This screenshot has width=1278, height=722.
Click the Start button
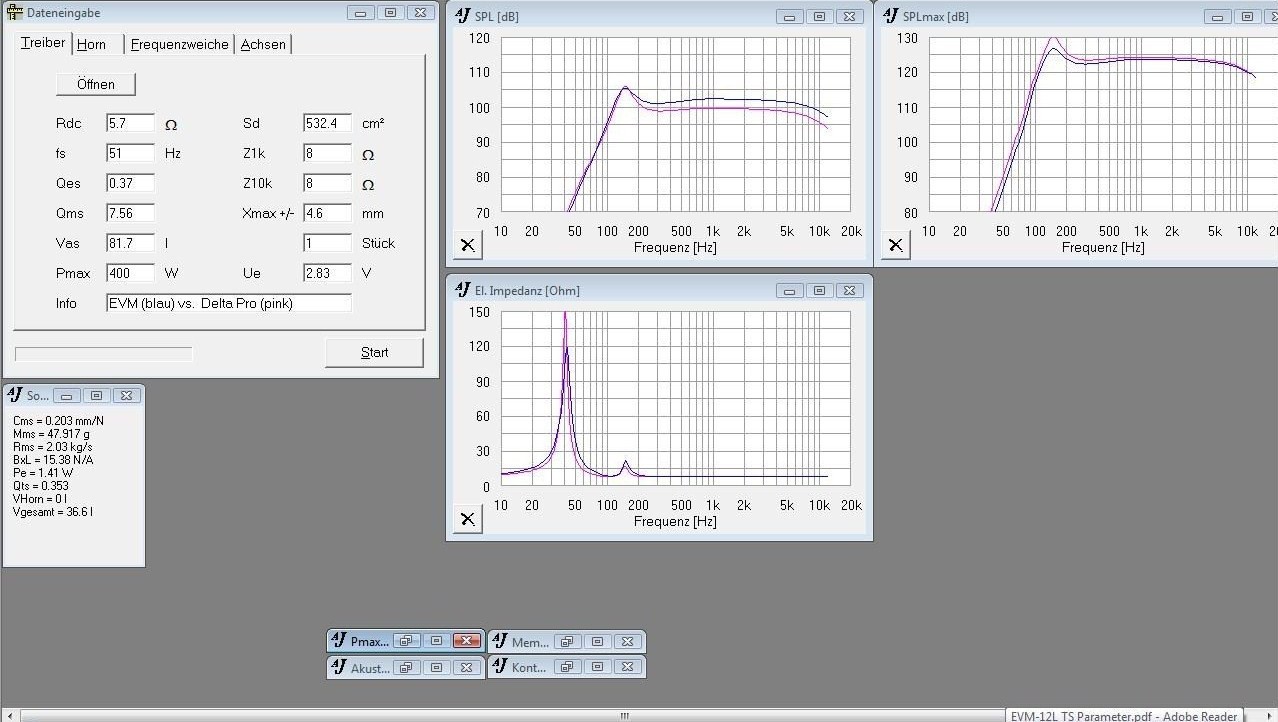coord(374,352)
